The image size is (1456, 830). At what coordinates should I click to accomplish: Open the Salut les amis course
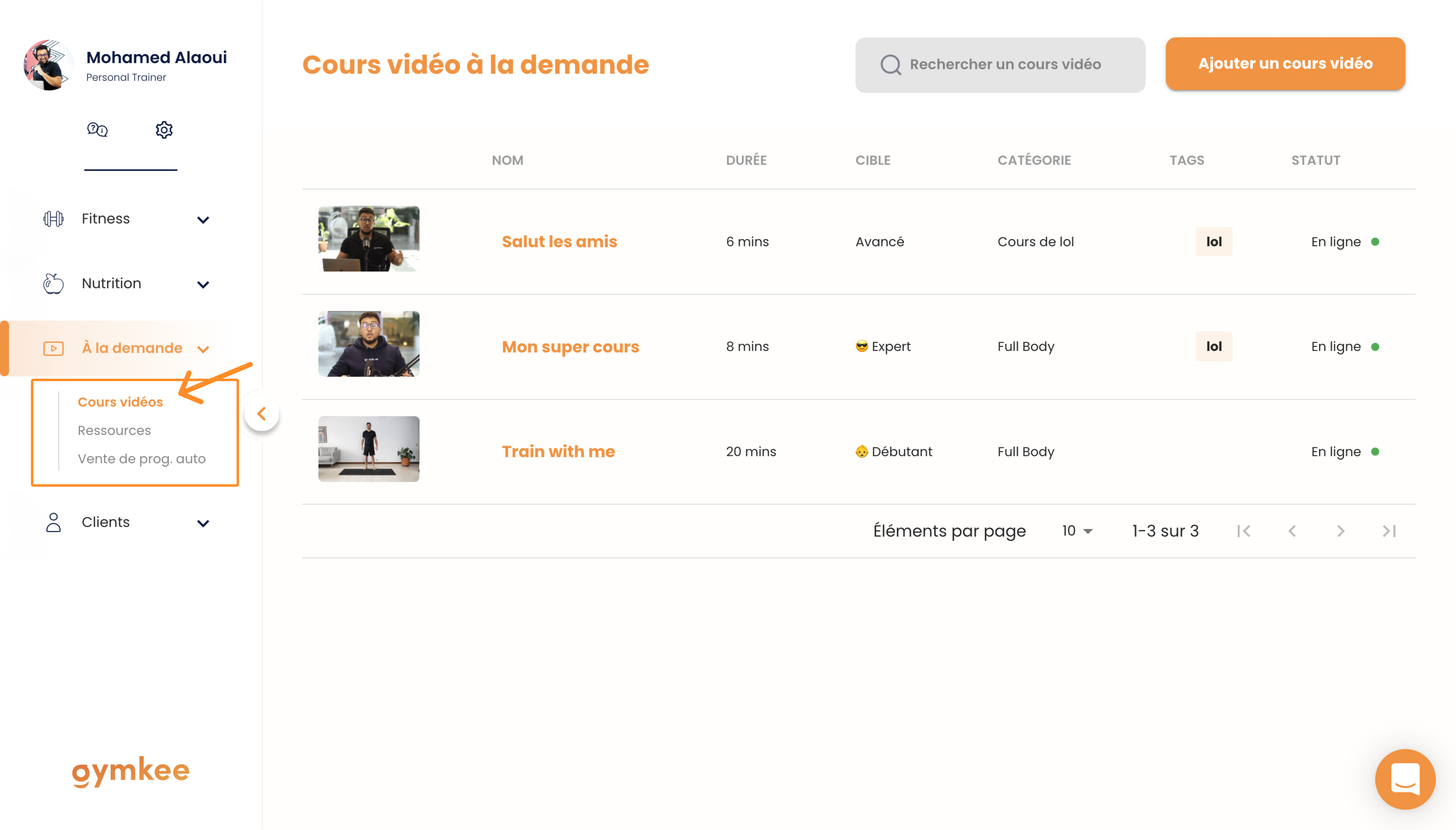point(559,242)
